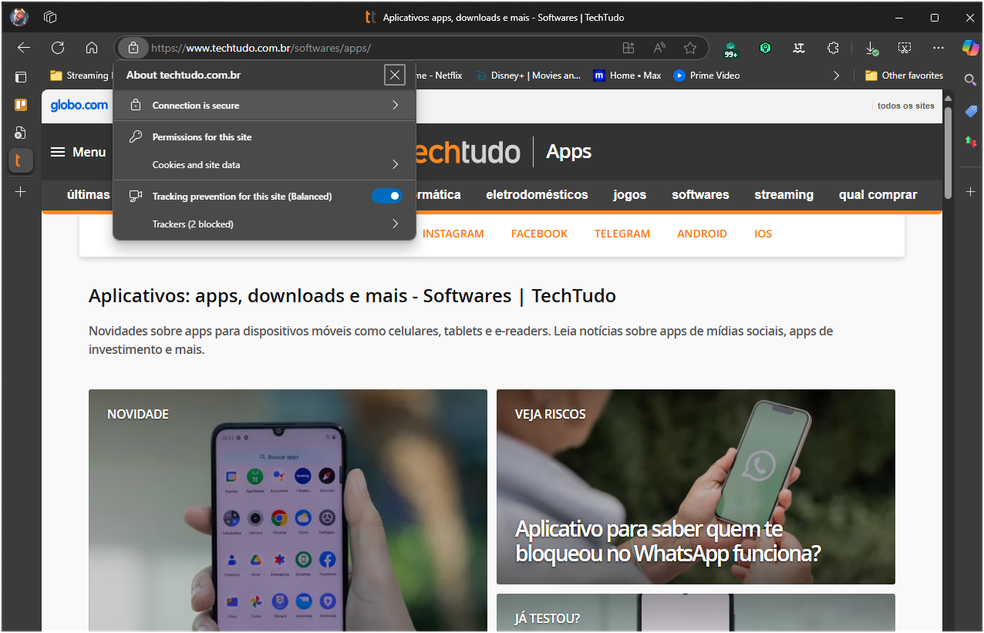
Task: Click todos os sites link
Action: 906,105
